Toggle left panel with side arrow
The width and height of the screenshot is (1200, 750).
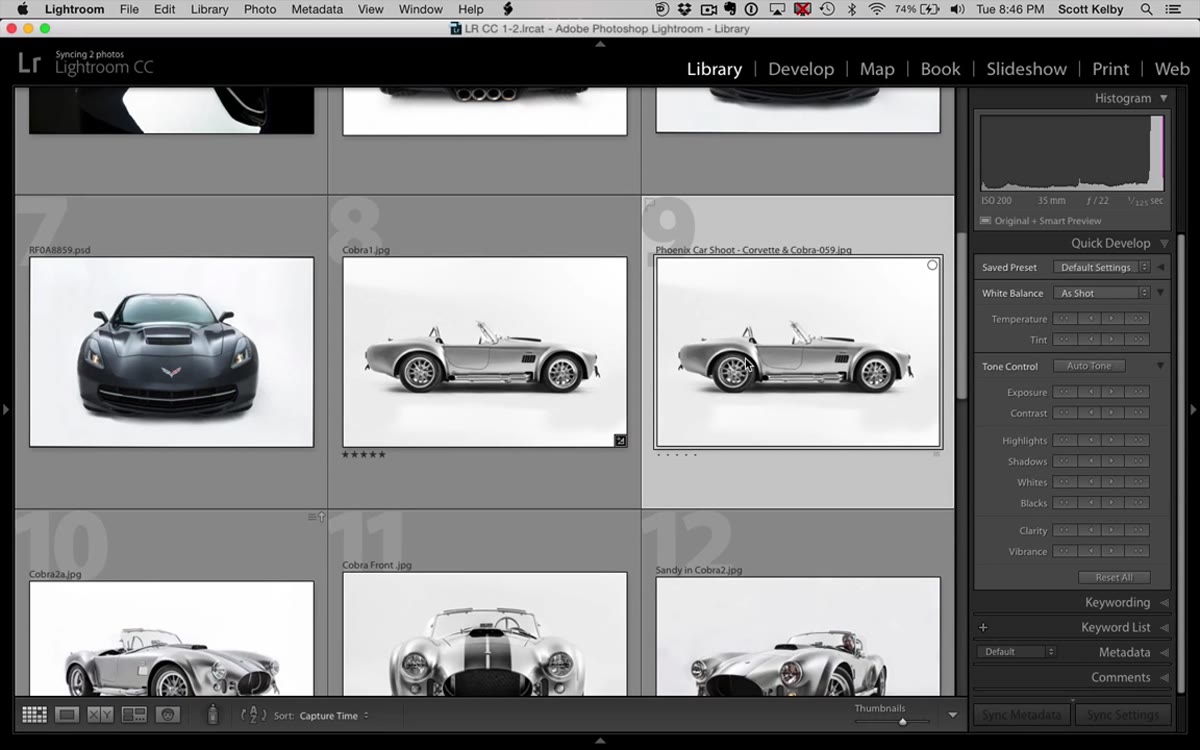click(x=6, y=409)
